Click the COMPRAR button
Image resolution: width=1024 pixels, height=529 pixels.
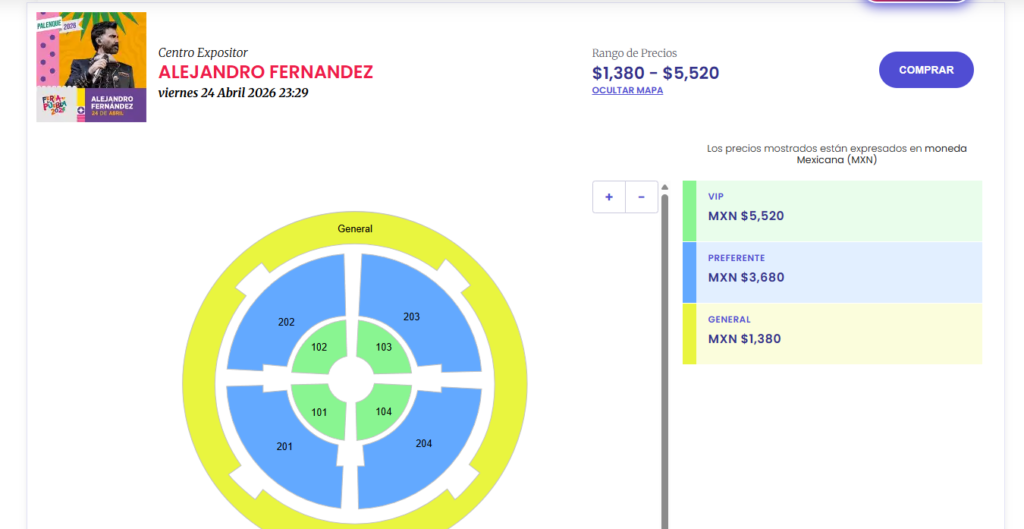pos(926,70)
